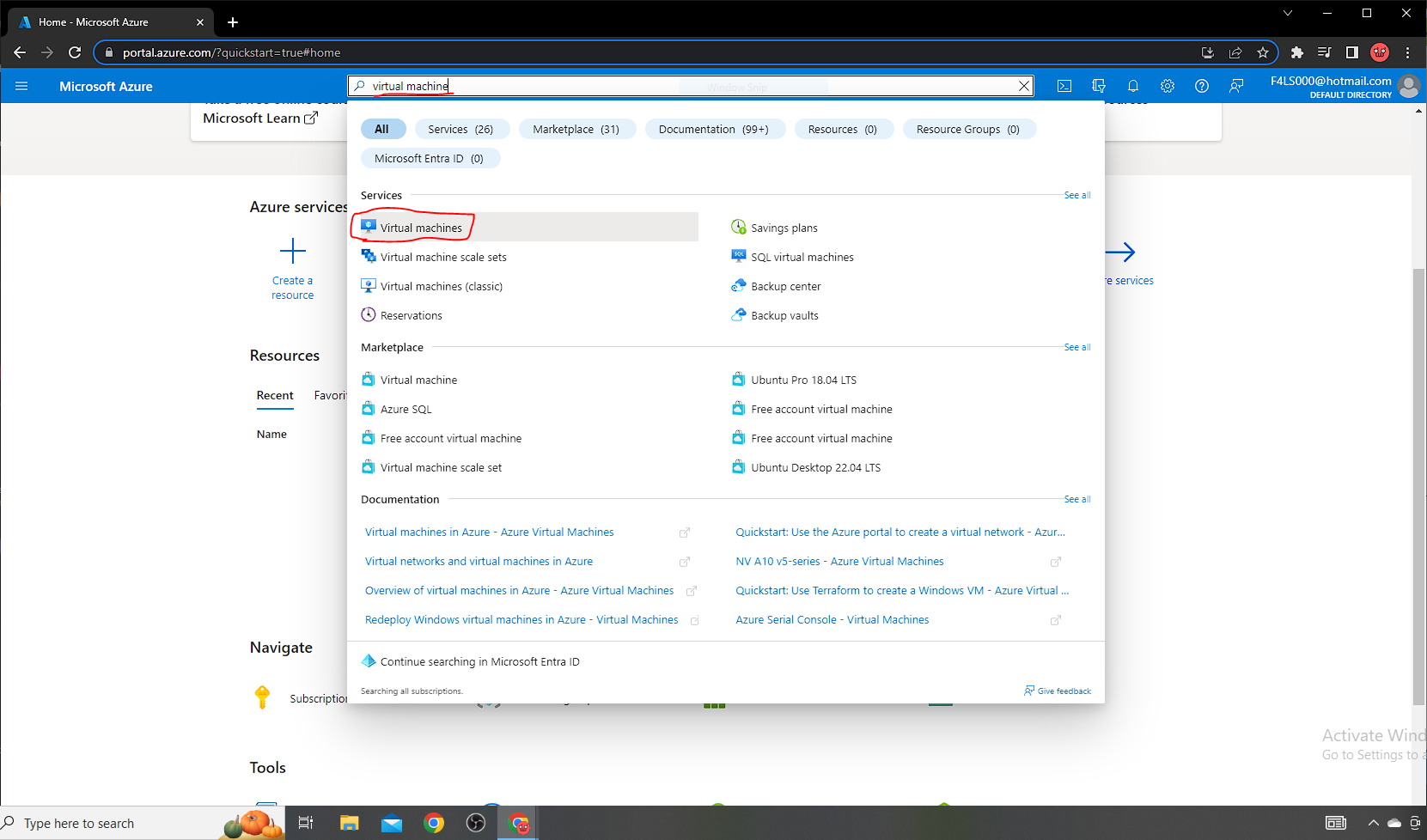Viewport: 1427px width, 840px height.
Task: Click Create a resource plus icon
Action: (292, 252)
